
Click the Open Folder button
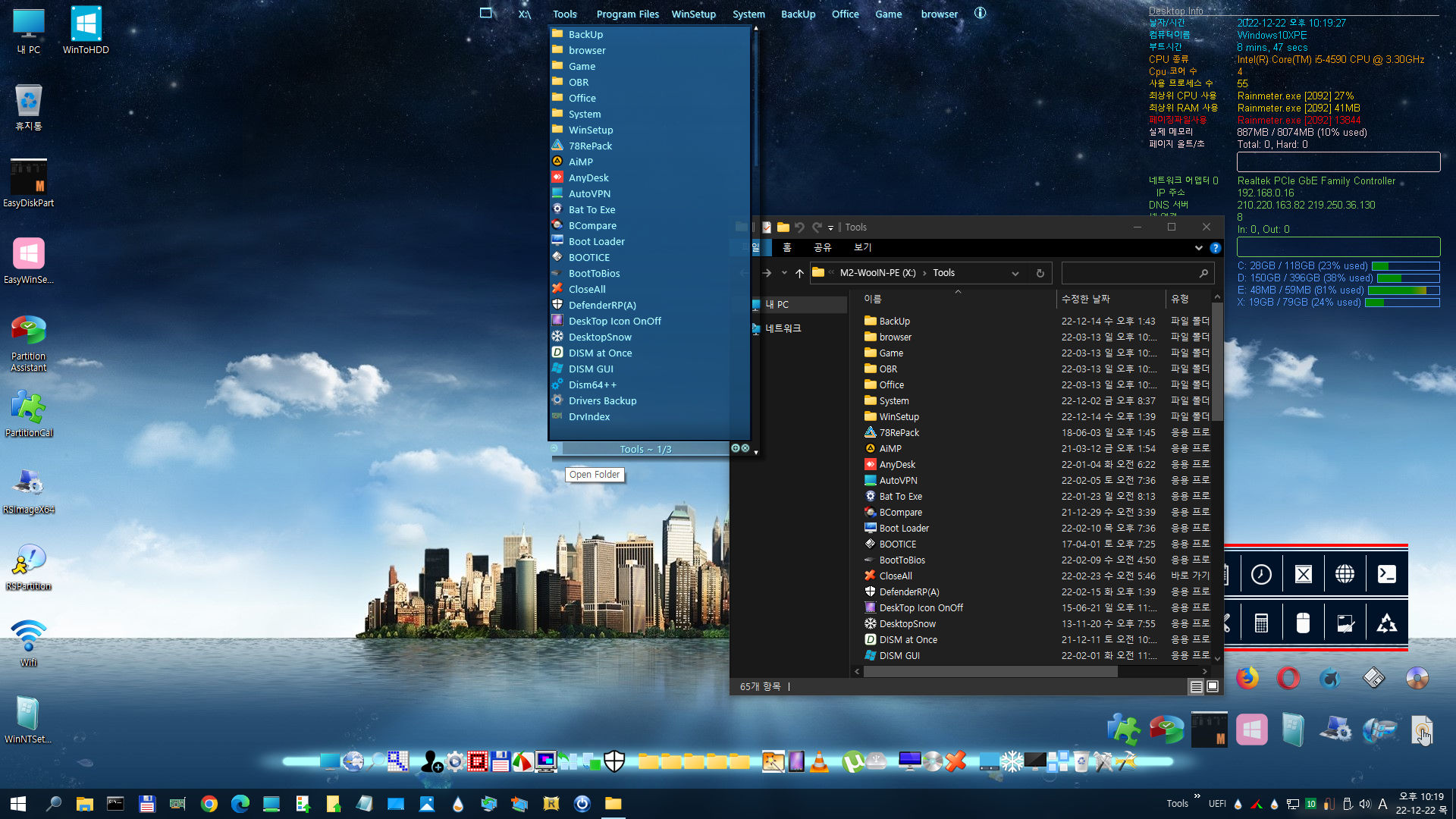coord(595,475)
